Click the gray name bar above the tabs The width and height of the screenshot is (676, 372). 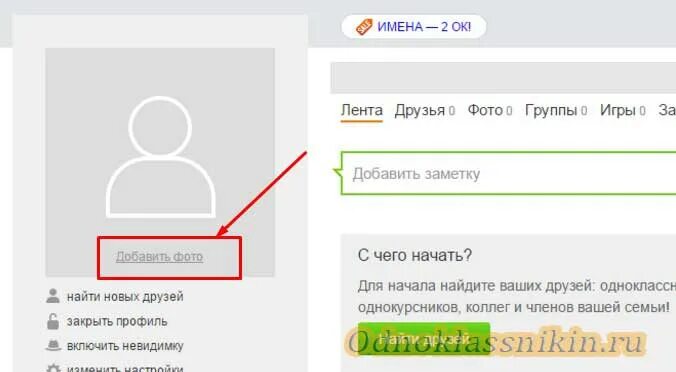click(x=503, y=78)
